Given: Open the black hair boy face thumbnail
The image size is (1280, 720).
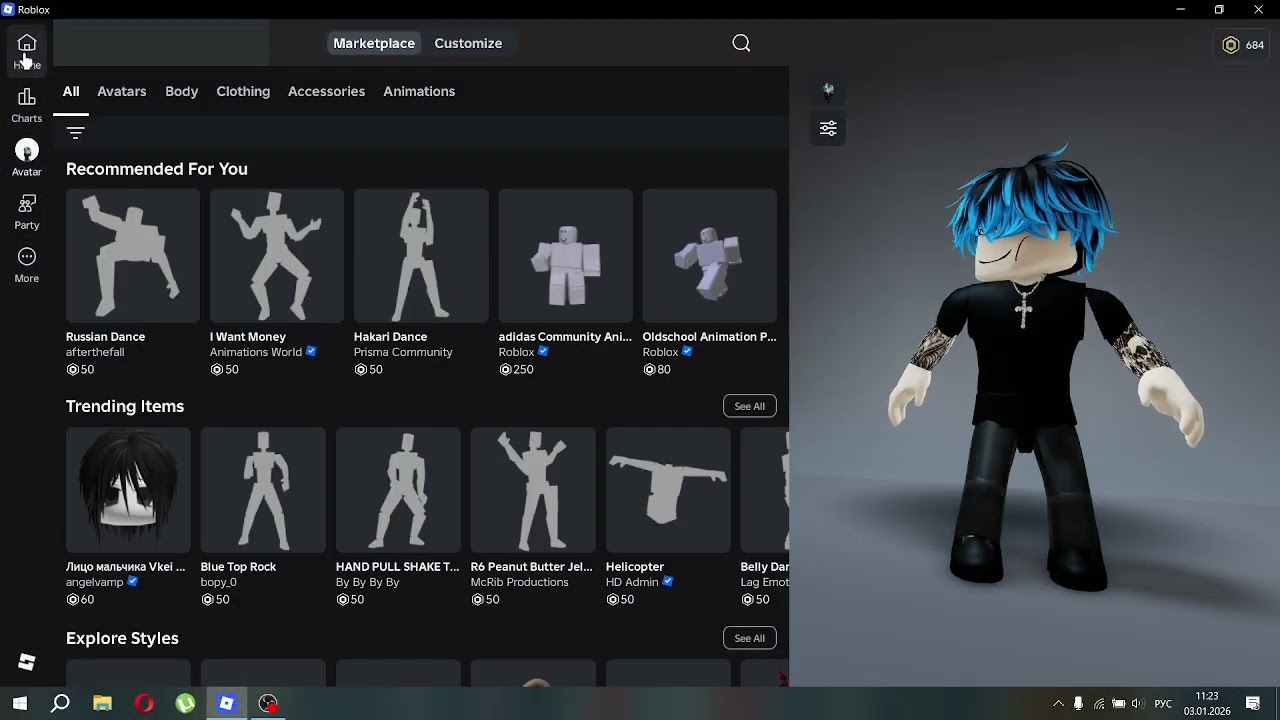Looking at the screenshot, I should pyautogui.click(x=128, y=490).
